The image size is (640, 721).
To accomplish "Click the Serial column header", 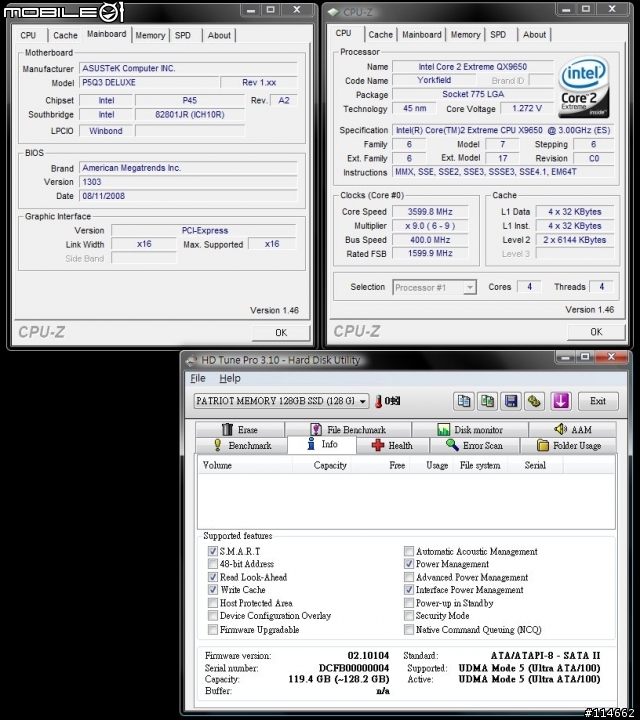I will point(535,465).
